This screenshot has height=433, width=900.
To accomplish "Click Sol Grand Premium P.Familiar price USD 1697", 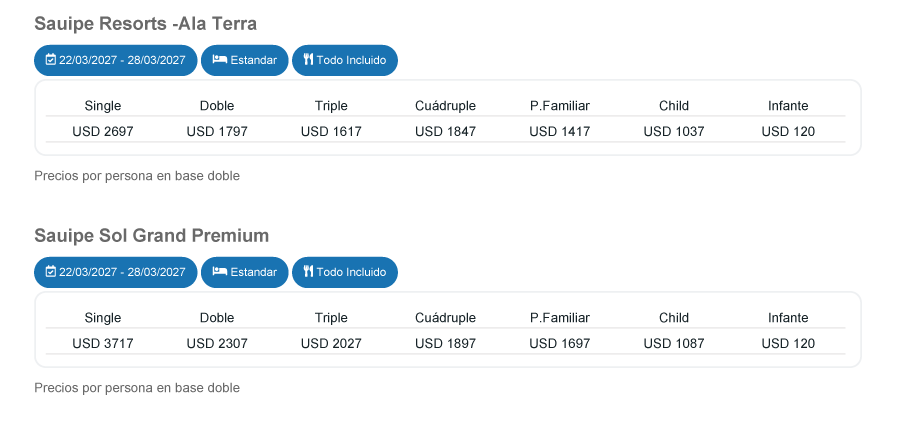I will 560,343.
